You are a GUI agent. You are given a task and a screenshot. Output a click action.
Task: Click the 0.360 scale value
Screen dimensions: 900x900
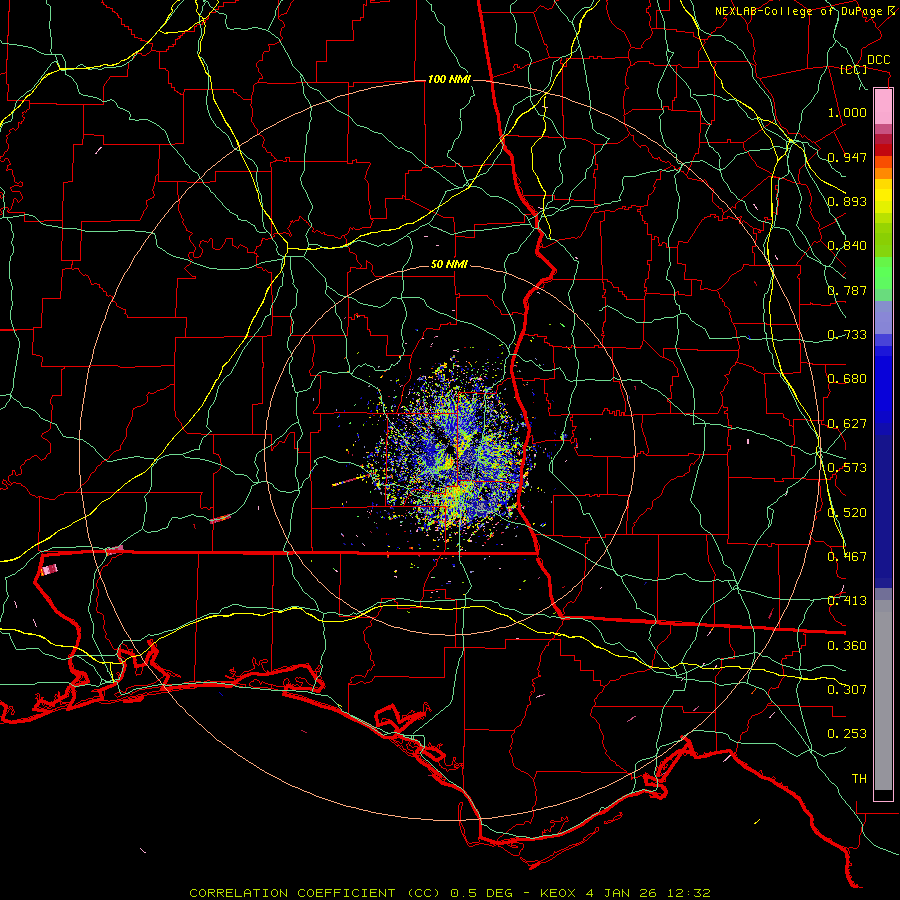(x=847, y=646)
